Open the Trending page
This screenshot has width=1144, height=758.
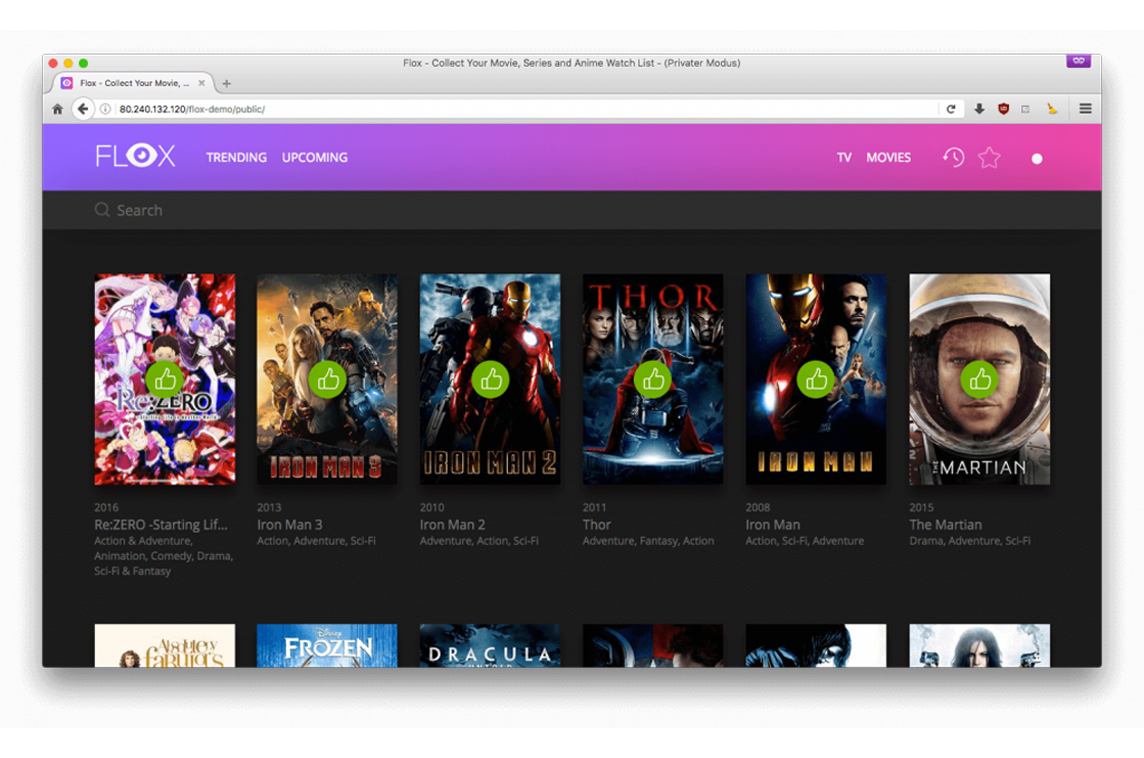(x=236, y=158)
